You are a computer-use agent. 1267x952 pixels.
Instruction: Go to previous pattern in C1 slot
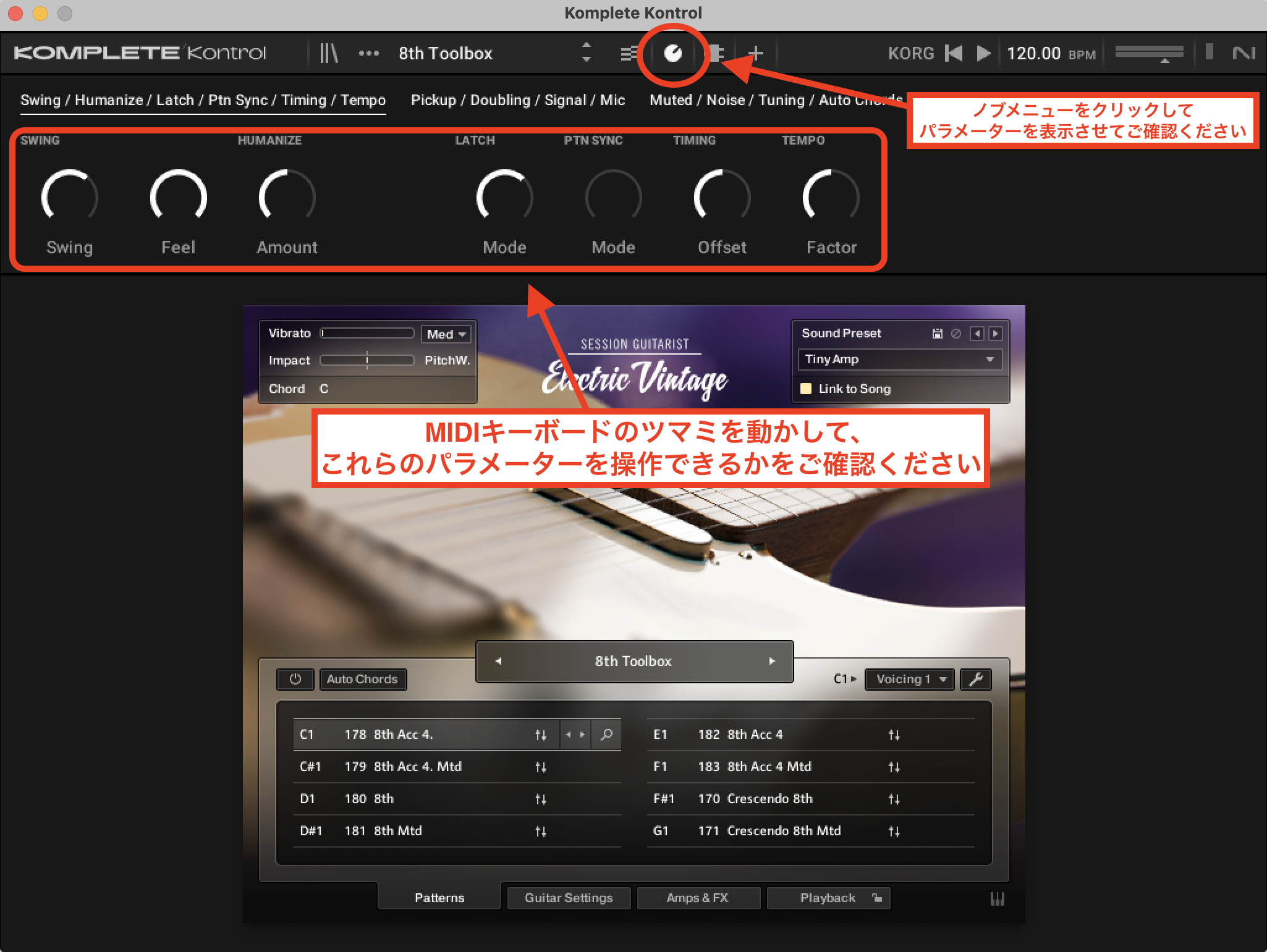(x=568, y=735)
